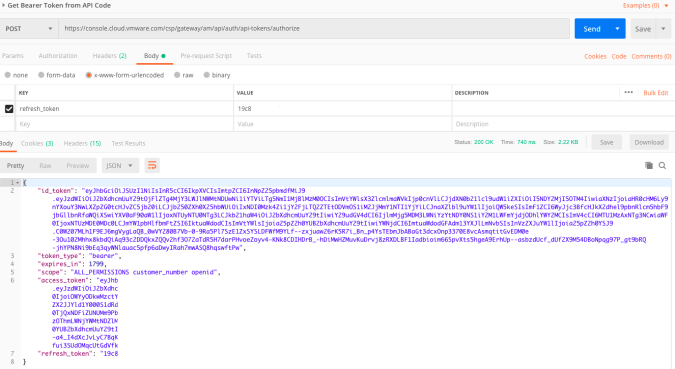
Task: Uncheck the refresh_token parameter row
Action: 9,109
